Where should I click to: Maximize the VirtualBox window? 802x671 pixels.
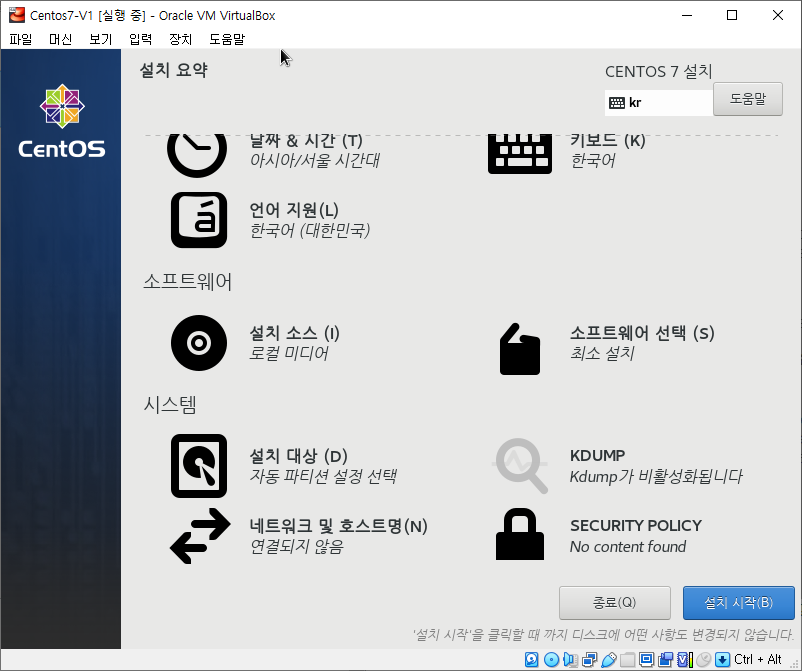(732, 15)
